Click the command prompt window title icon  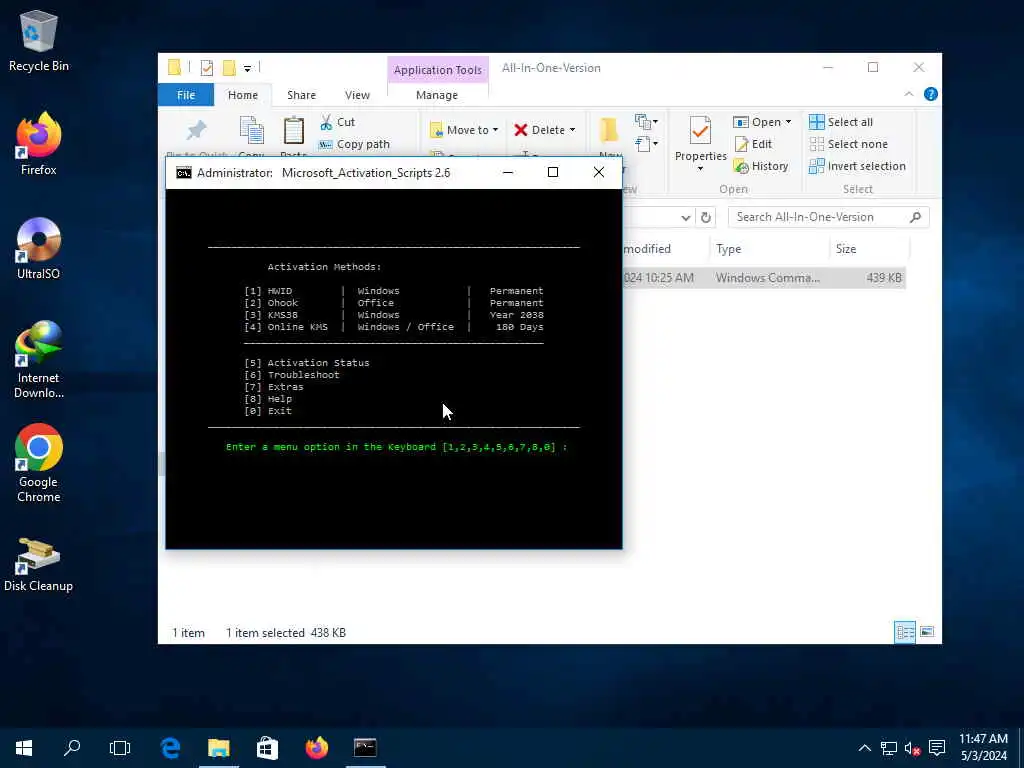(x=184, y=173)
